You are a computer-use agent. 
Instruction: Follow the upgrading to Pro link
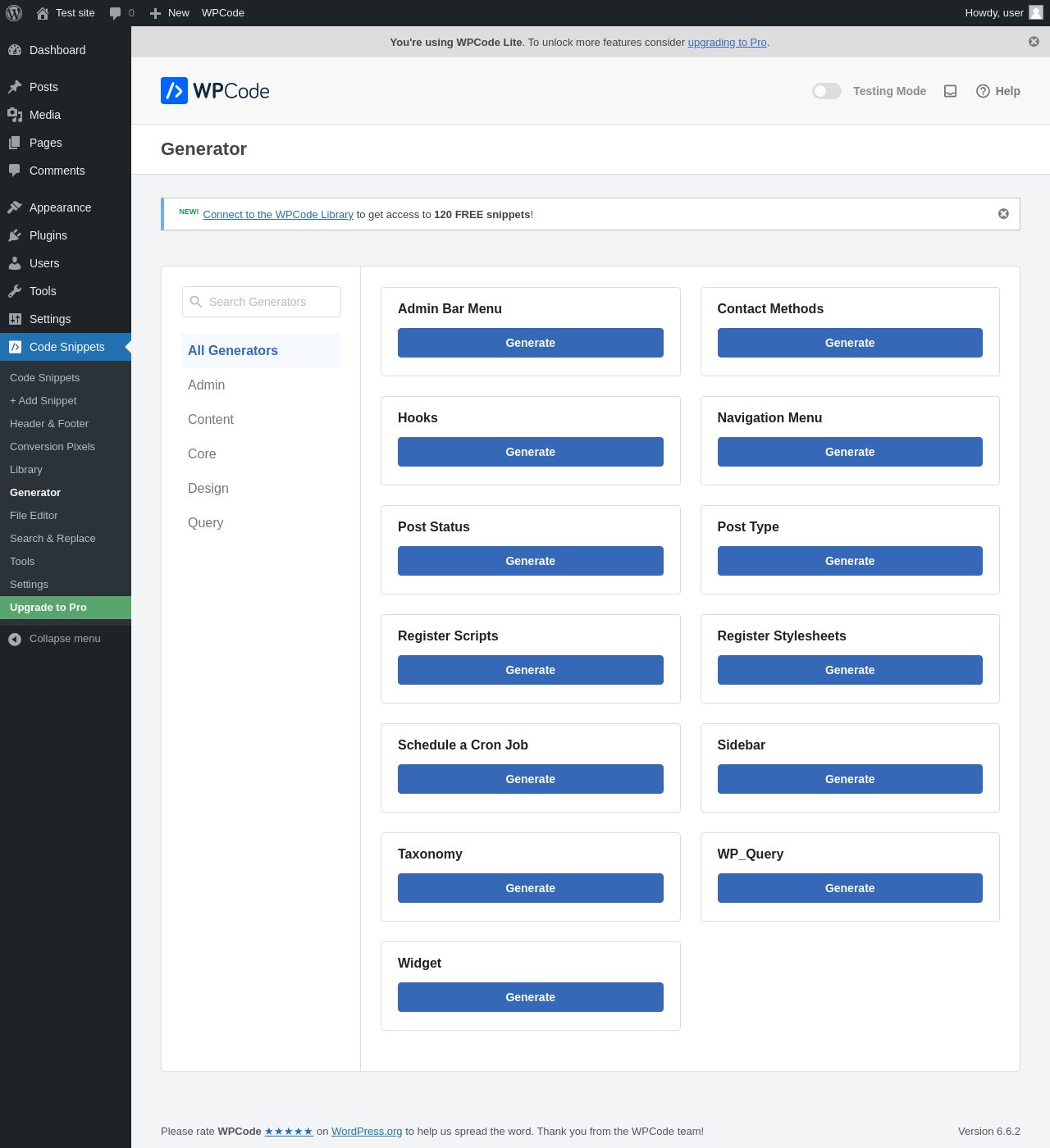pyautogui.click(x=727, y=43)
